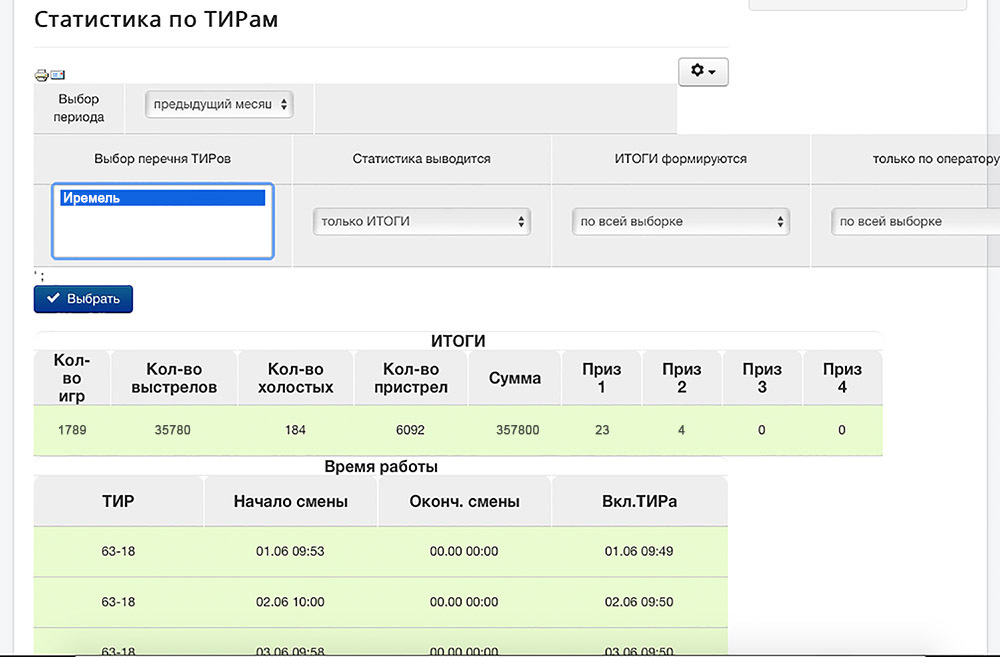Click the 6092 value cell
This screenshot has width=1000, height=657.
pyautogui.click(x=410, y=430)
